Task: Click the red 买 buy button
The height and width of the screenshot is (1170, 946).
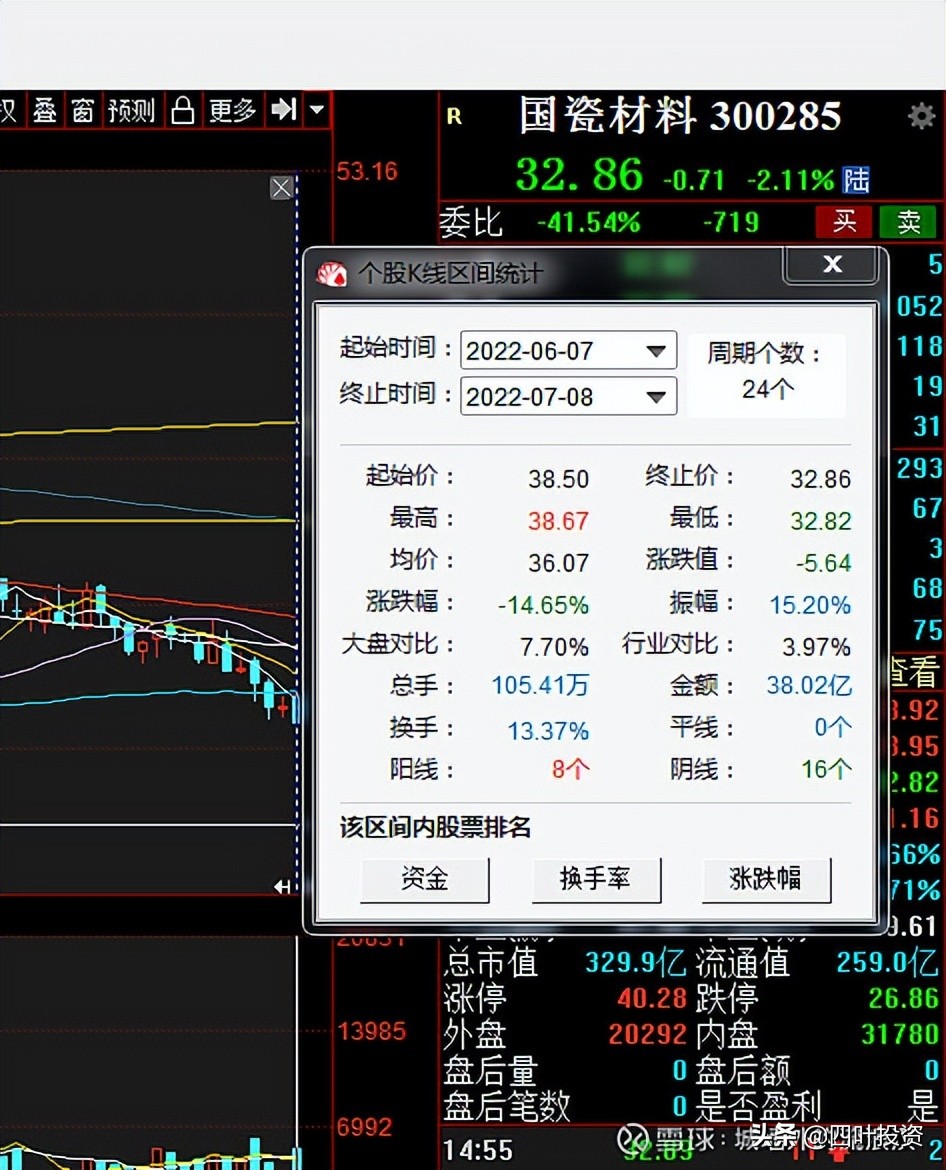Action: point(844,222)
